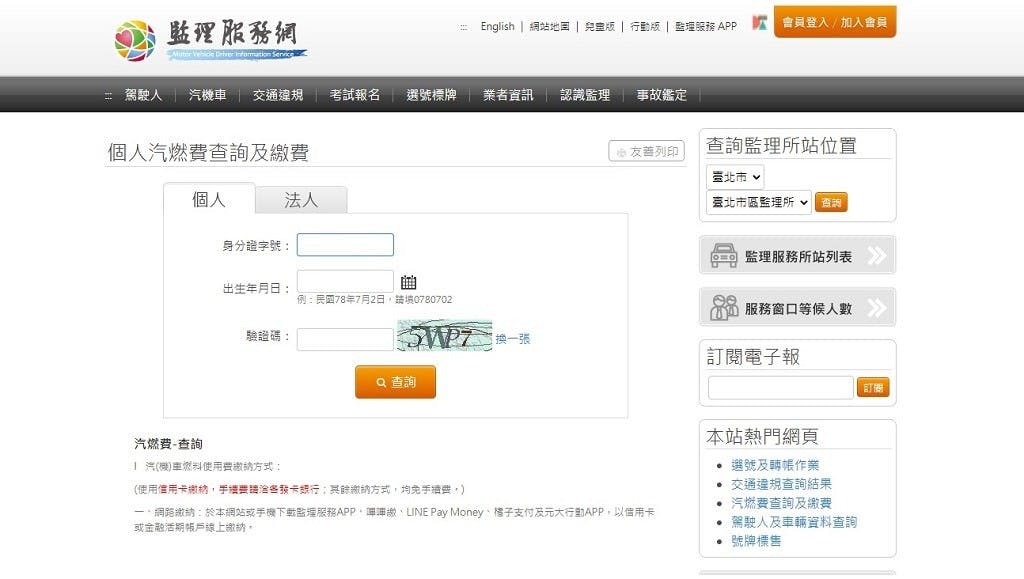Image resolution: width=1024 pixels, height=579 pixels.
Task: Focus the 出生年月日 input field
Action: (345, 281)
